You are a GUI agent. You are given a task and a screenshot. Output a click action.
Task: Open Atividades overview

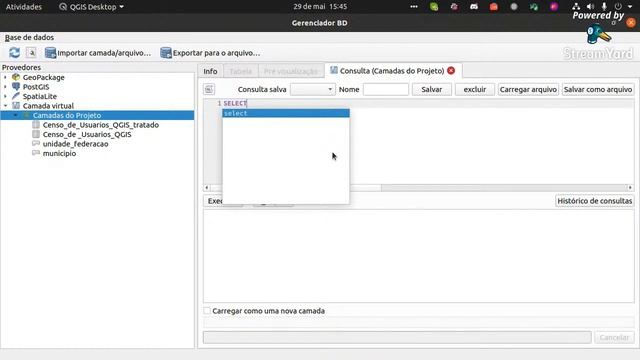point(24,7)
